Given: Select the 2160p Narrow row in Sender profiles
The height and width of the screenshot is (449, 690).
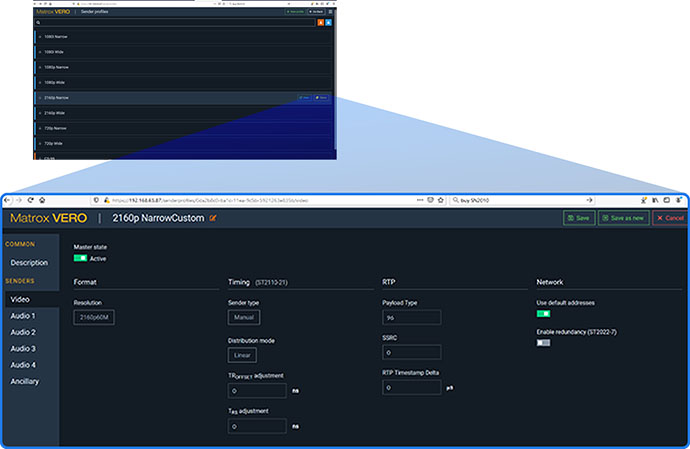Looking at the screenshot, I should 184,98.
